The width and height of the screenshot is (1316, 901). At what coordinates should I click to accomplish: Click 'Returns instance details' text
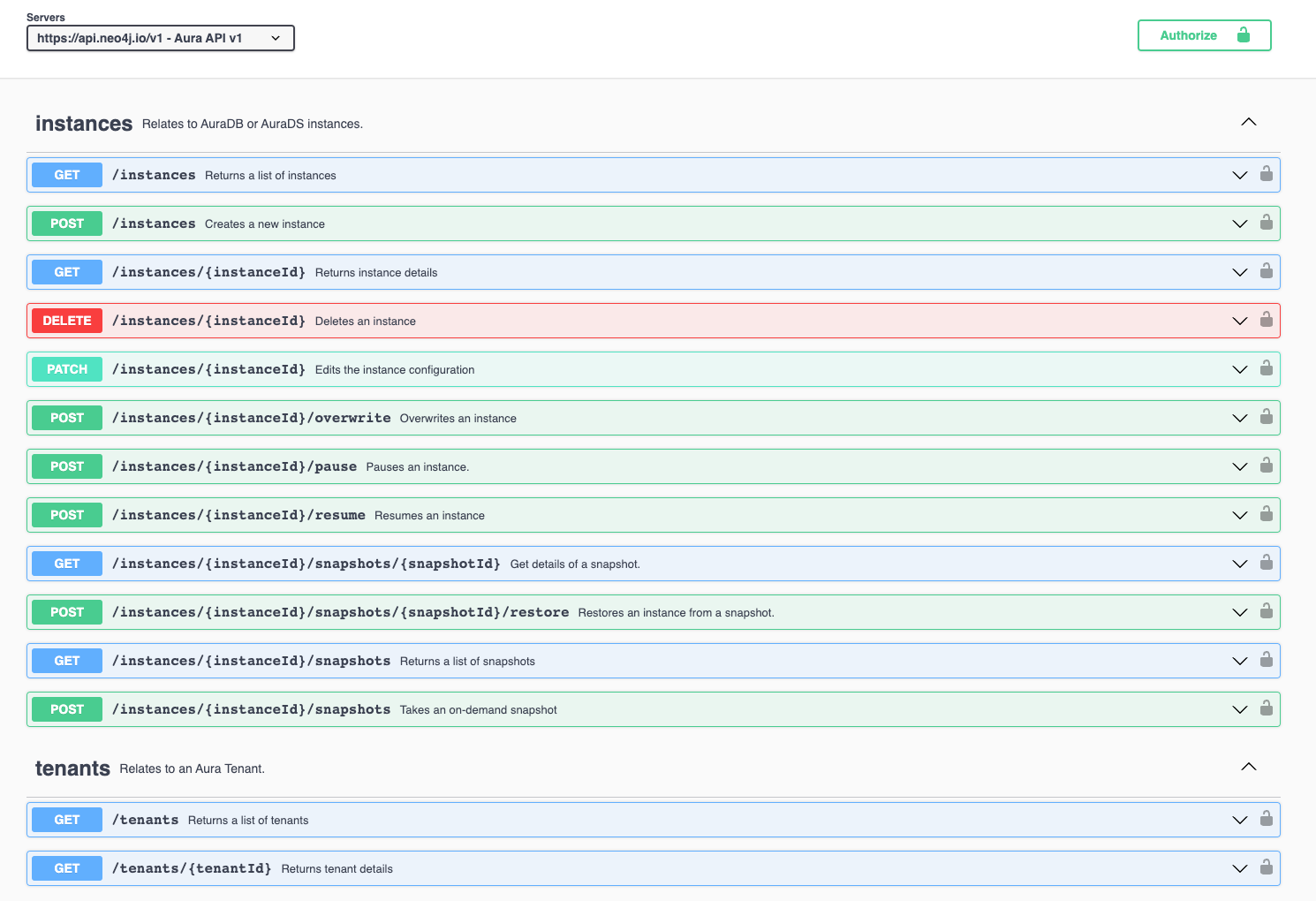[376, 272]
